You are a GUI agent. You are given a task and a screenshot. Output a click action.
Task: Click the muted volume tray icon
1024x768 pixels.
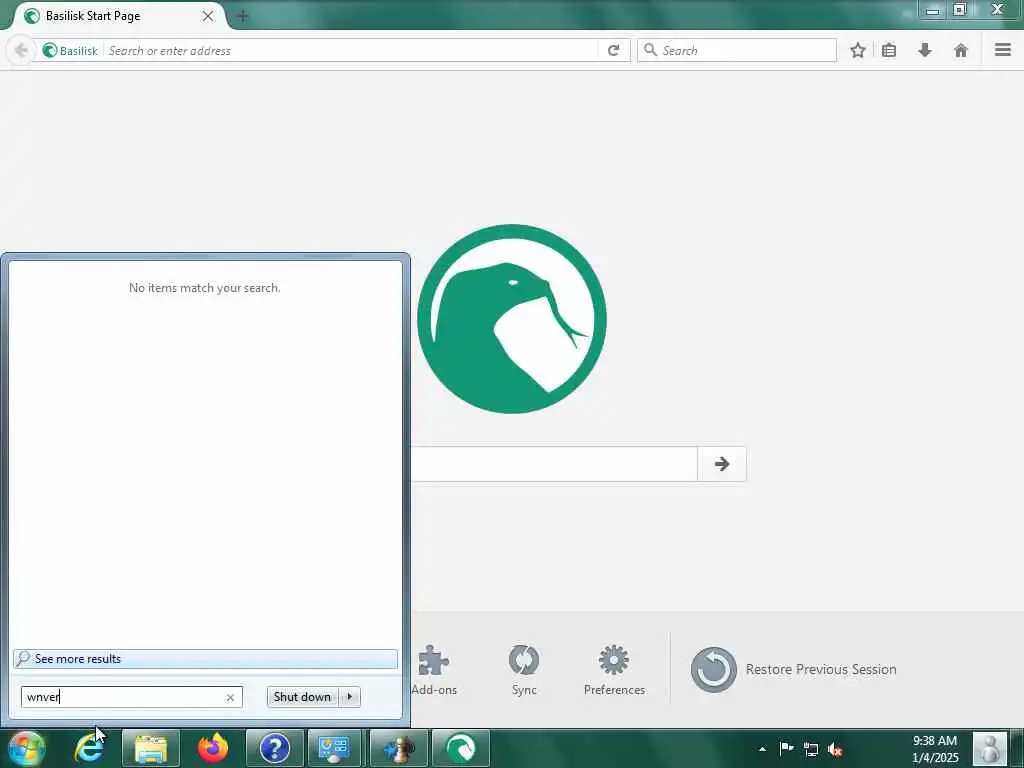[x=835, y=749]
